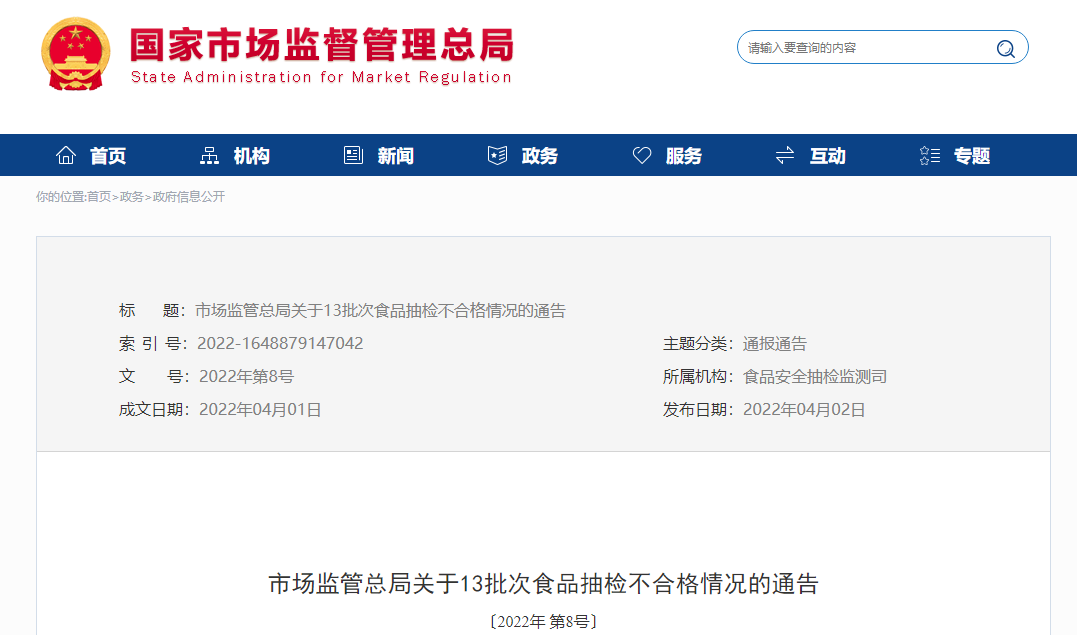Screen dimensions: 1077x635
Task: Select the 互动 menu item
Action: [826, 155]
